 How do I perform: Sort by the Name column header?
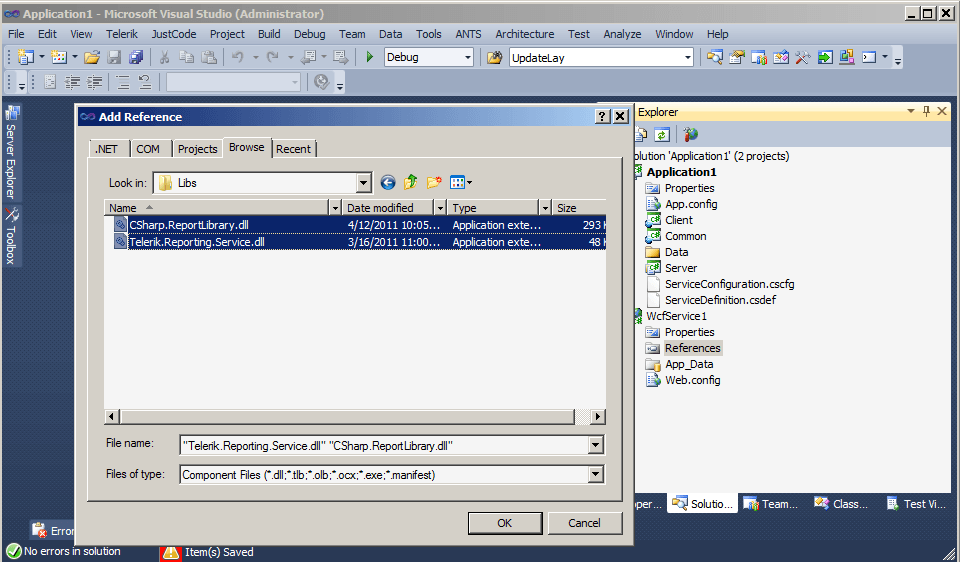click(x=217, y=208)
